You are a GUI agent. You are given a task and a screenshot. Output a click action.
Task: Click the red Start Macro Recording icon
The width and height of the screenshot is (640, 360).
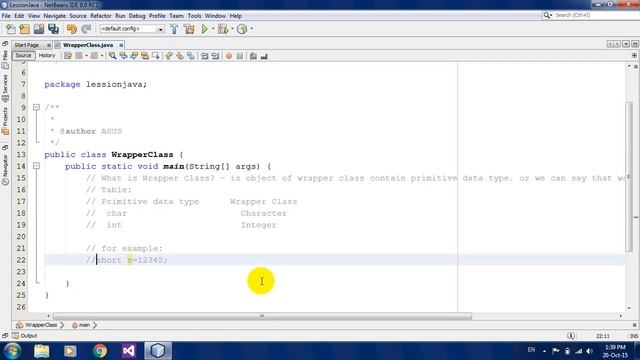(x=229, y=56)
